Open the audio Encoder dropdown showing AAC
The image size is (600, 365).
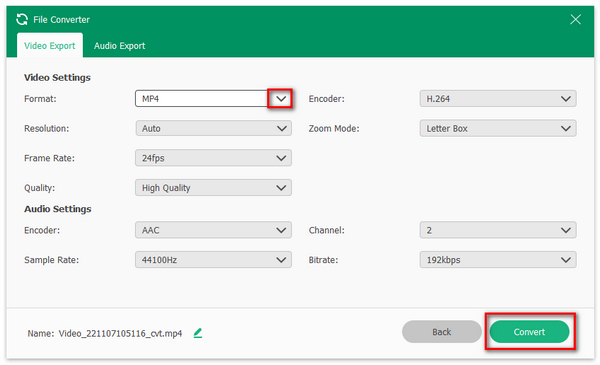214,230
